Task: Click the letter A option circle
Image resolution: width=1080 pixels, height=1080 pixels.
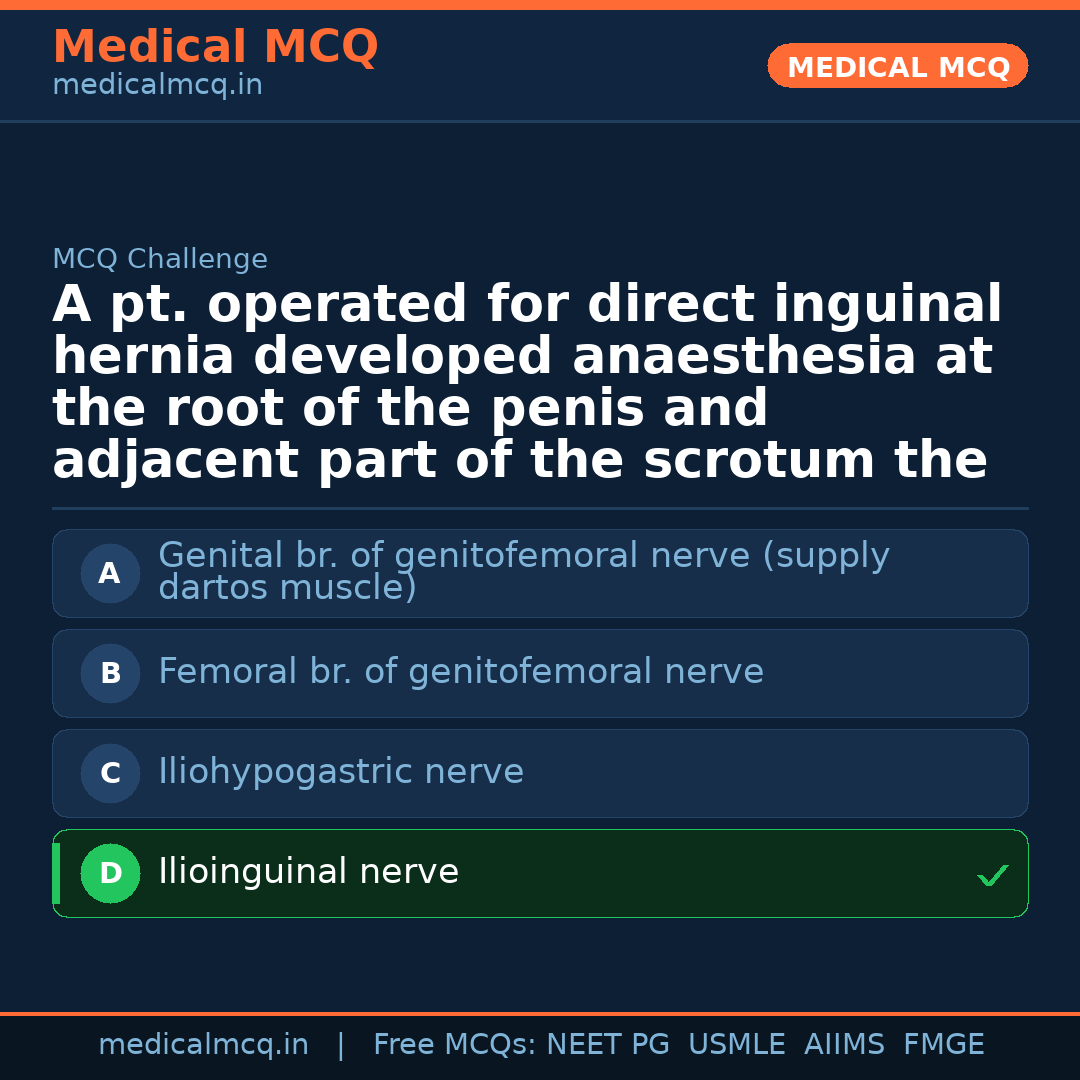Action: coord(110,574)
